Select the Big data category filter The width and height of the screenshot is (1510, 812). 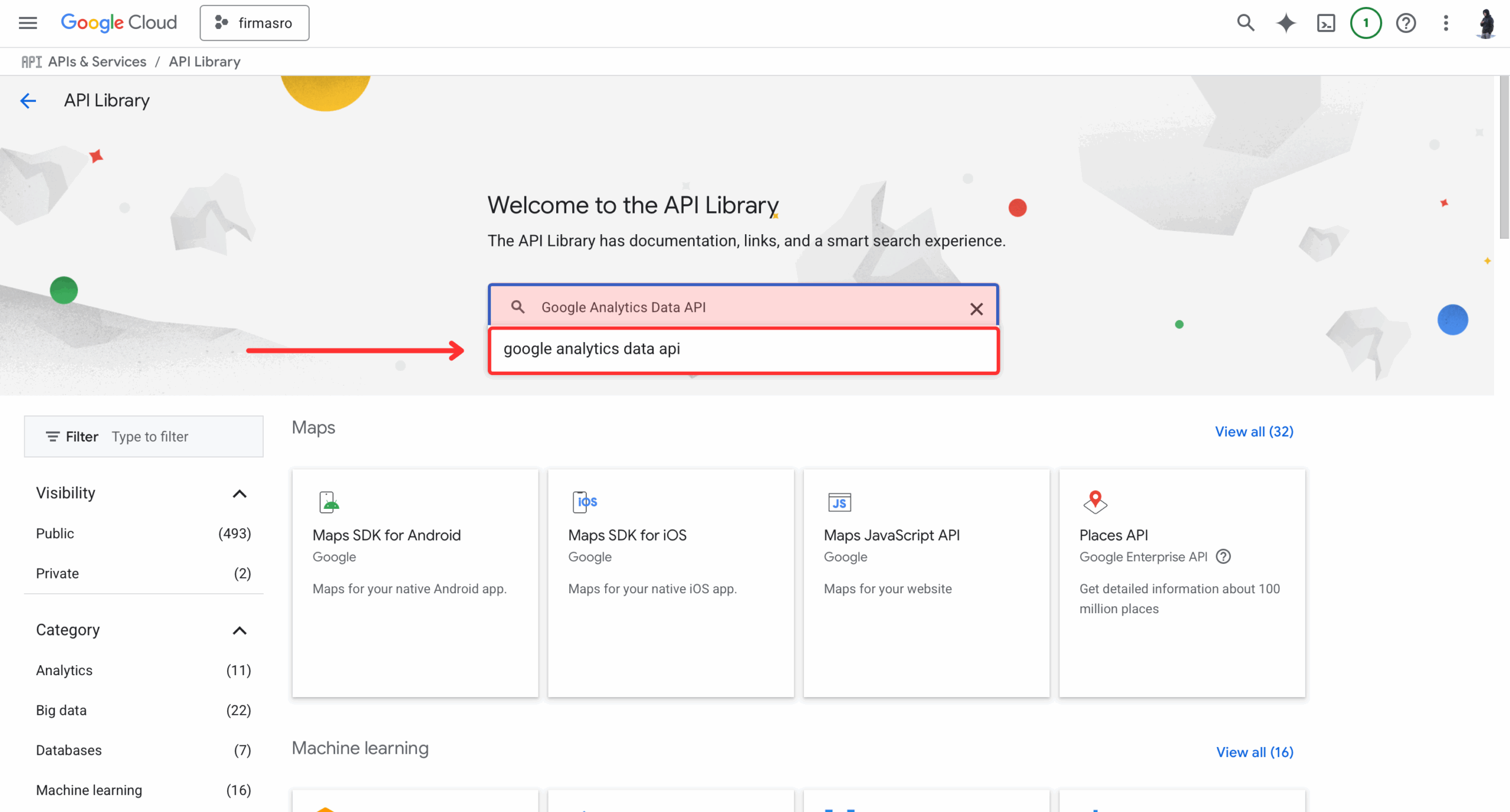(x=143, y=711)
